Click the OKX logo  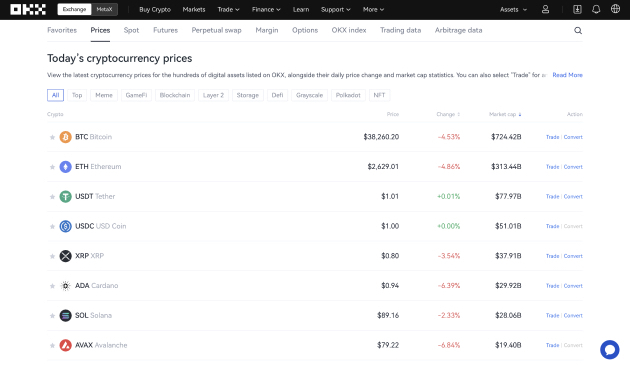[28, 9]
